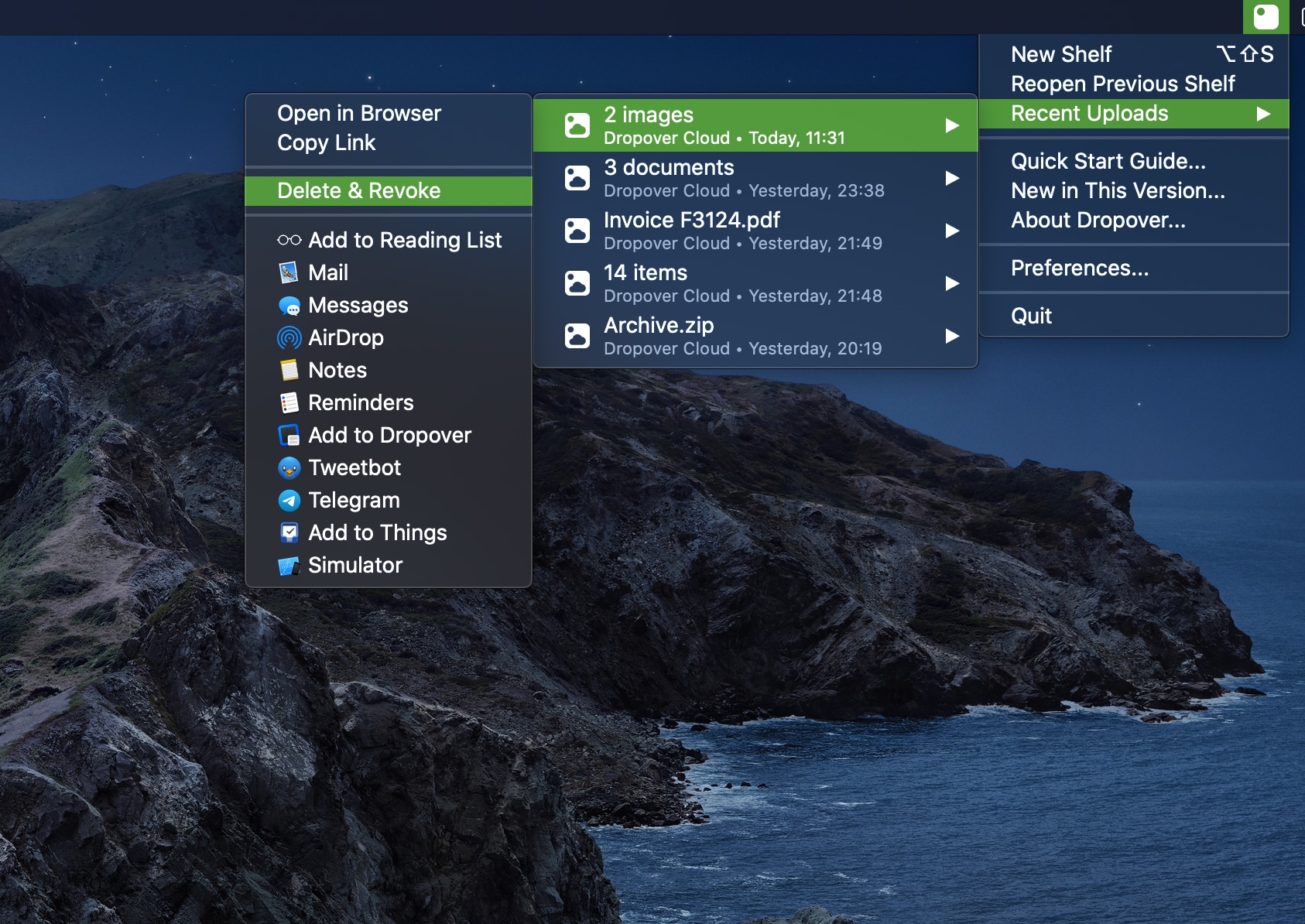Share via Add to Reading List
Image resolution: width=1305 pixels, height=924 pixels.
pos(389,240)
